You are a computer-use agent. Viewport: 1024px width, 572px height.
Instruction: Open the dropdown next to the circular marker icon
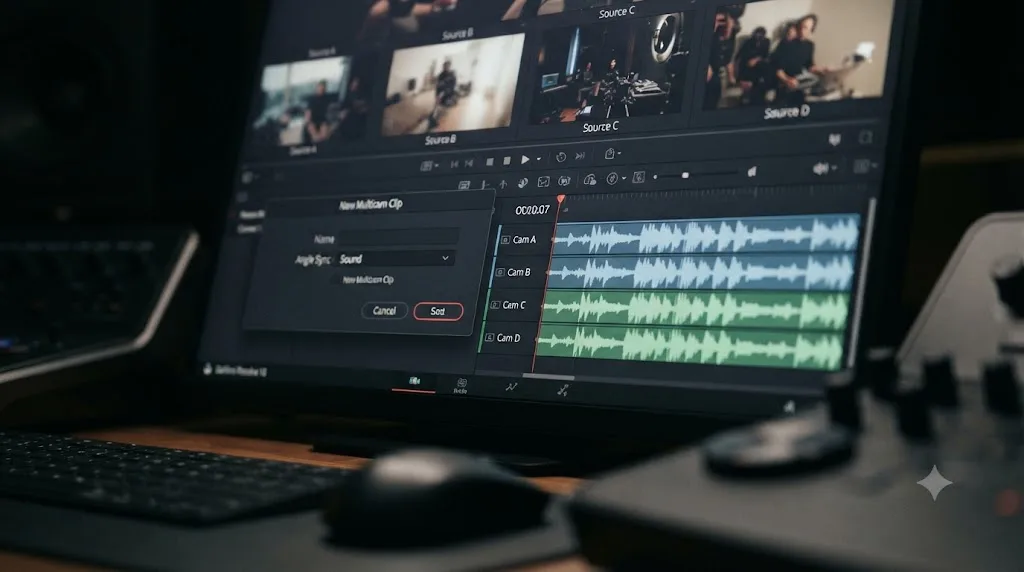coord(624,178)
